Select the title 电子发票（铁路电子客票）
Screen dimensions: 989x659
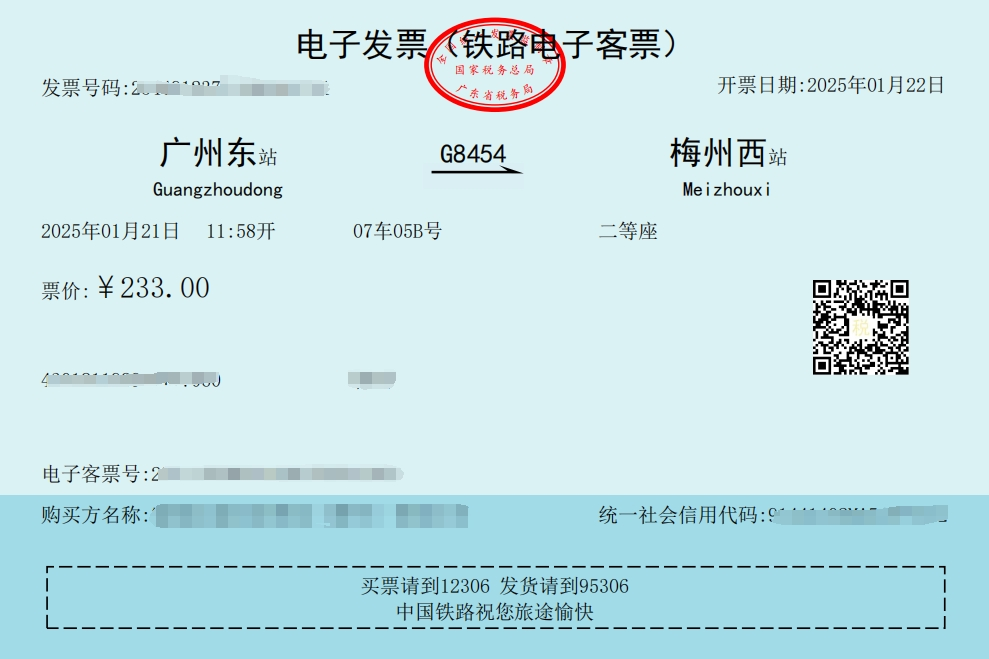(x=488, y=45)
